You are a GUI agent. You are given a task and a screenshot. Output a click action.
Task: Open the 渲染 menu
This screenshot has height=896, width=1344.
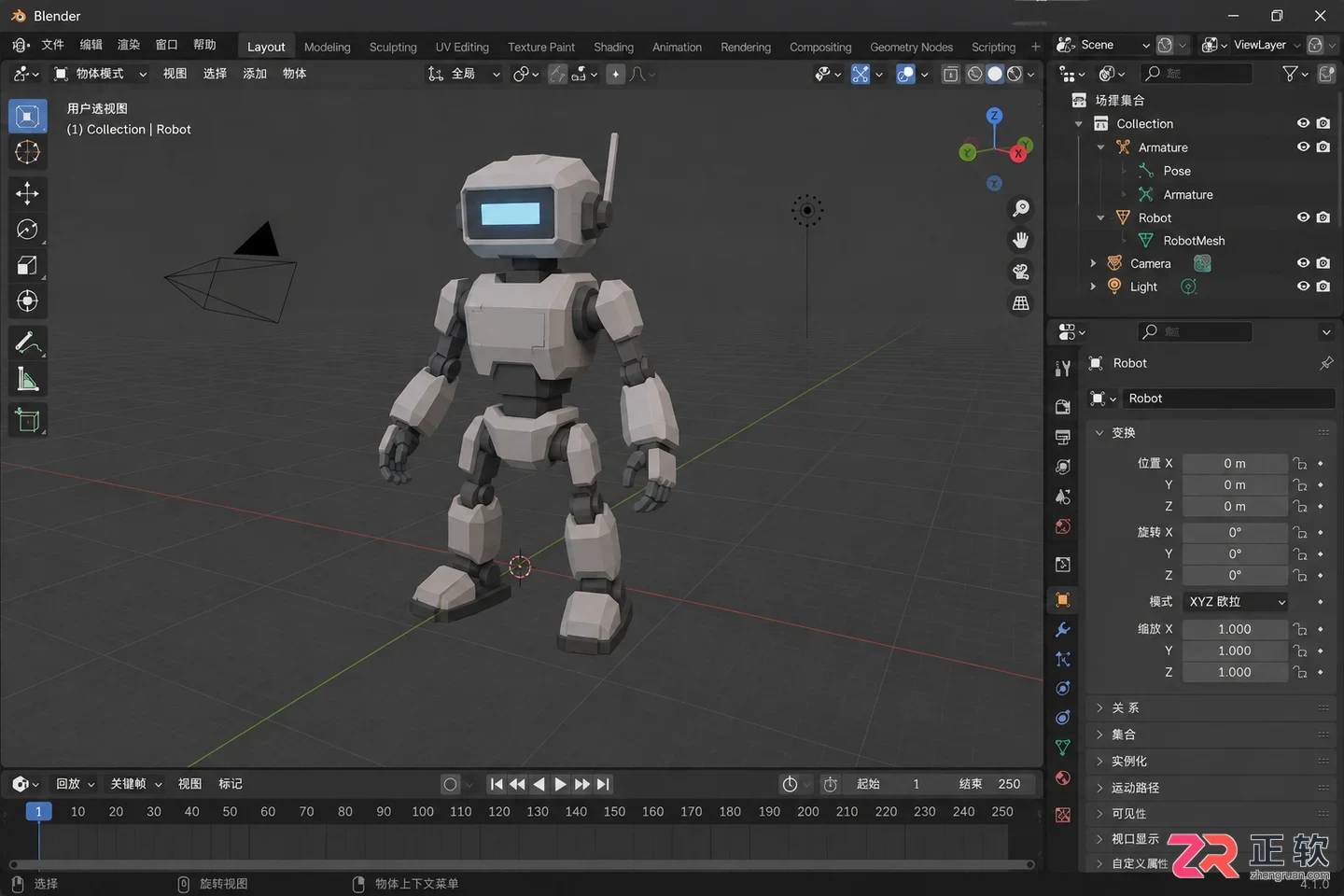[129, 45]
